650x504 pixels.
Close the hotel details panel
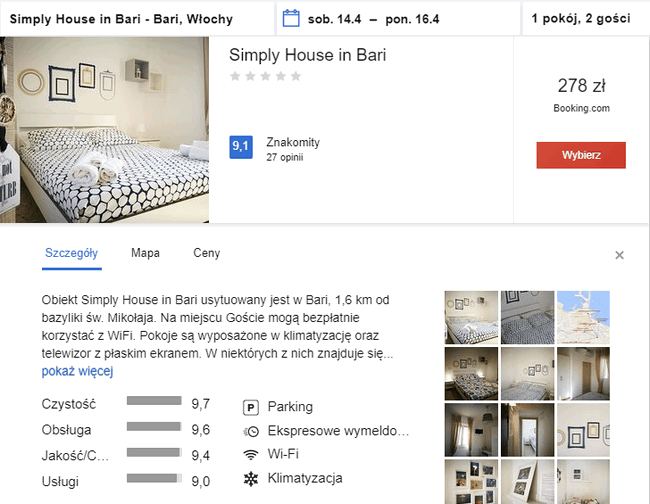(619, 255)
